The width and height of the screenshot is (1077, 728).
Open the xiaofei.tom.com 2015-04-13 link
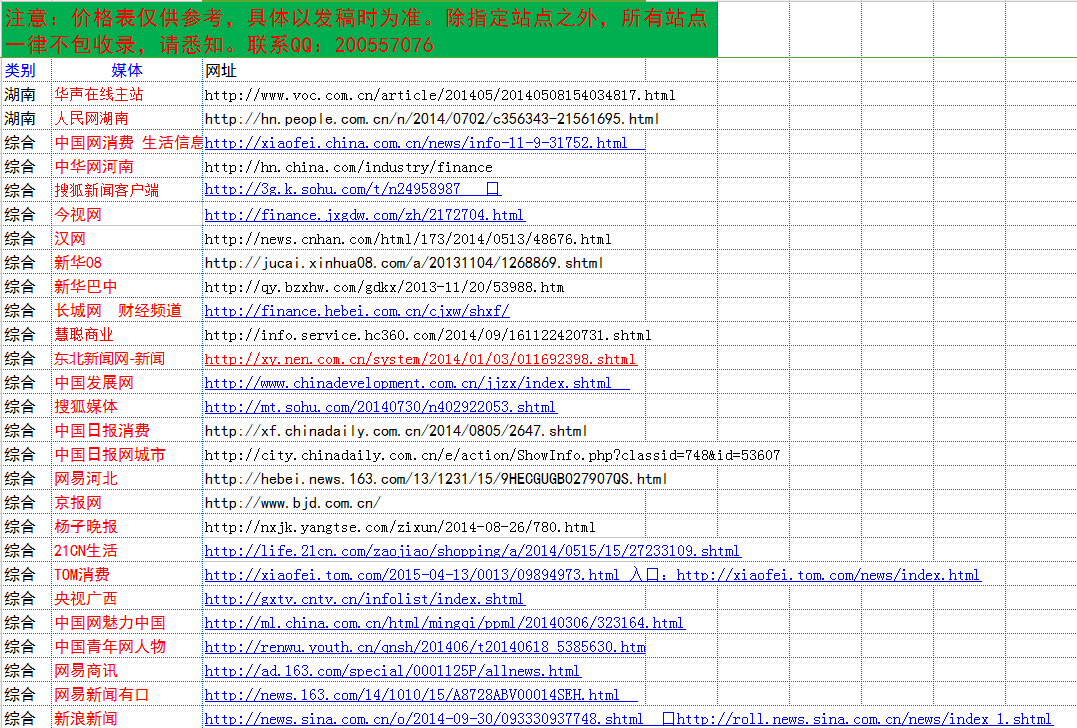point(411,575)
